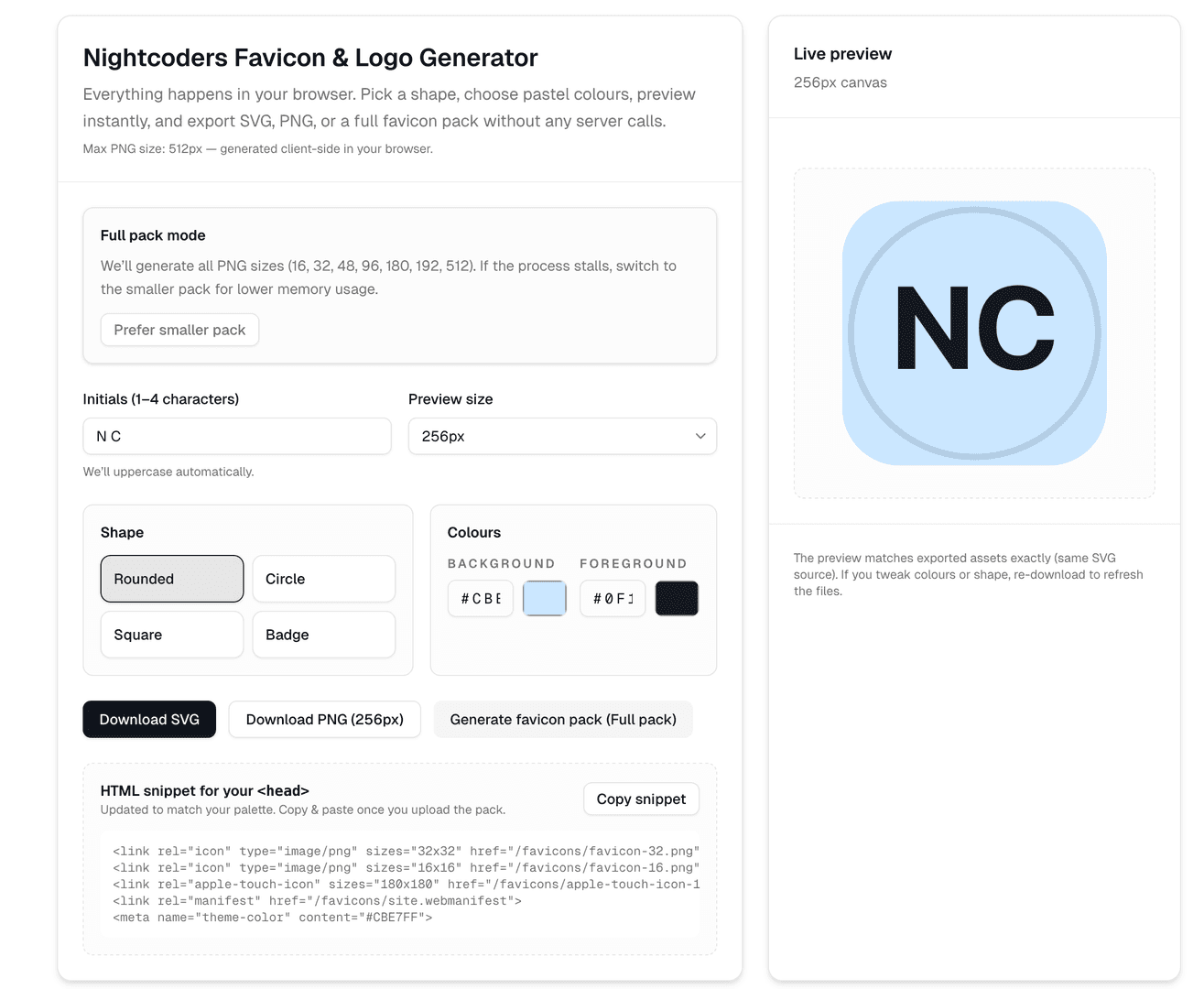Click the dark foreground colour swatch
1204x989 pixels.
point(676,598)
